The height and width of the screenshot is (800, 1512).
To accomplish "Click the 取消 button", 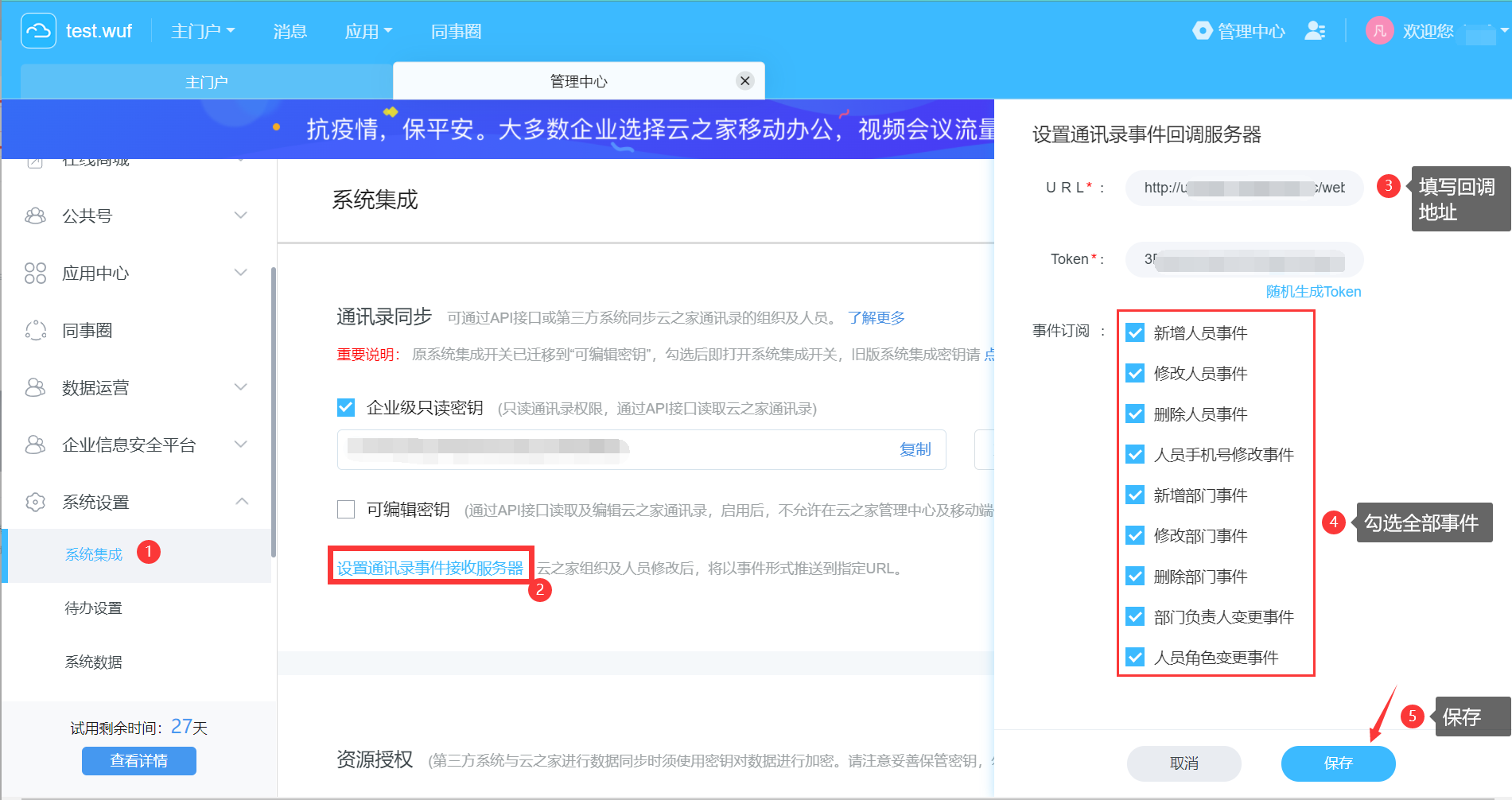I will (x=1184, y=763).
